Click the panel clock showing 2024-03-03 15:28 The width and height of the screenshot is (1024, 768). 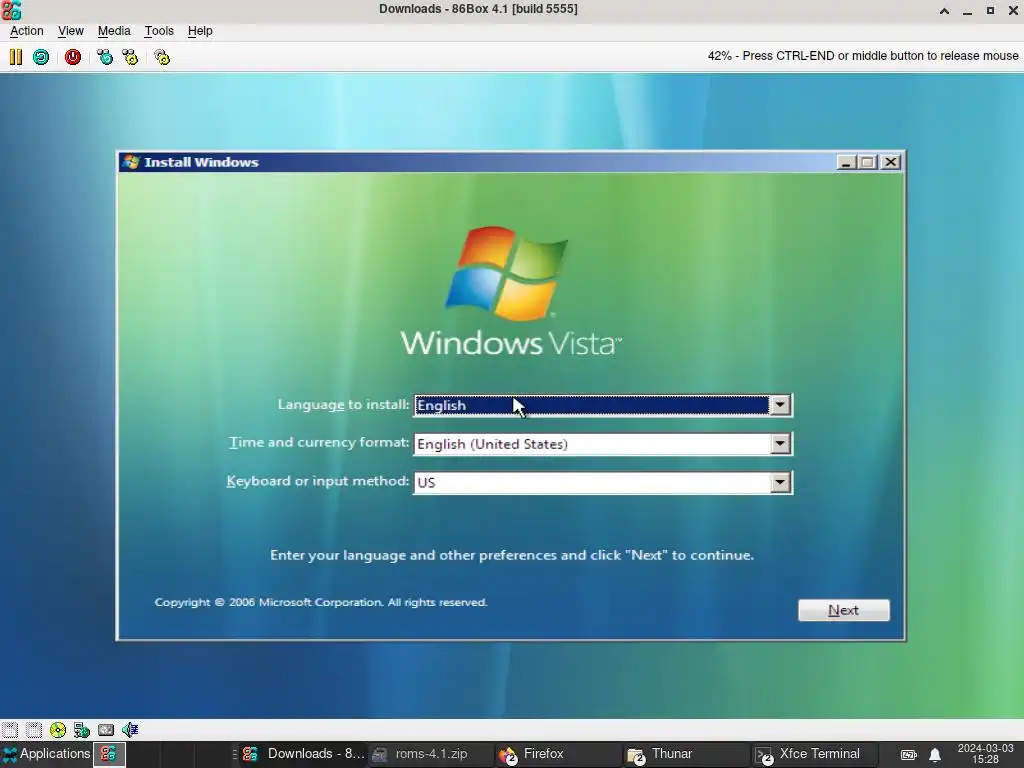[x=985, y=754]
